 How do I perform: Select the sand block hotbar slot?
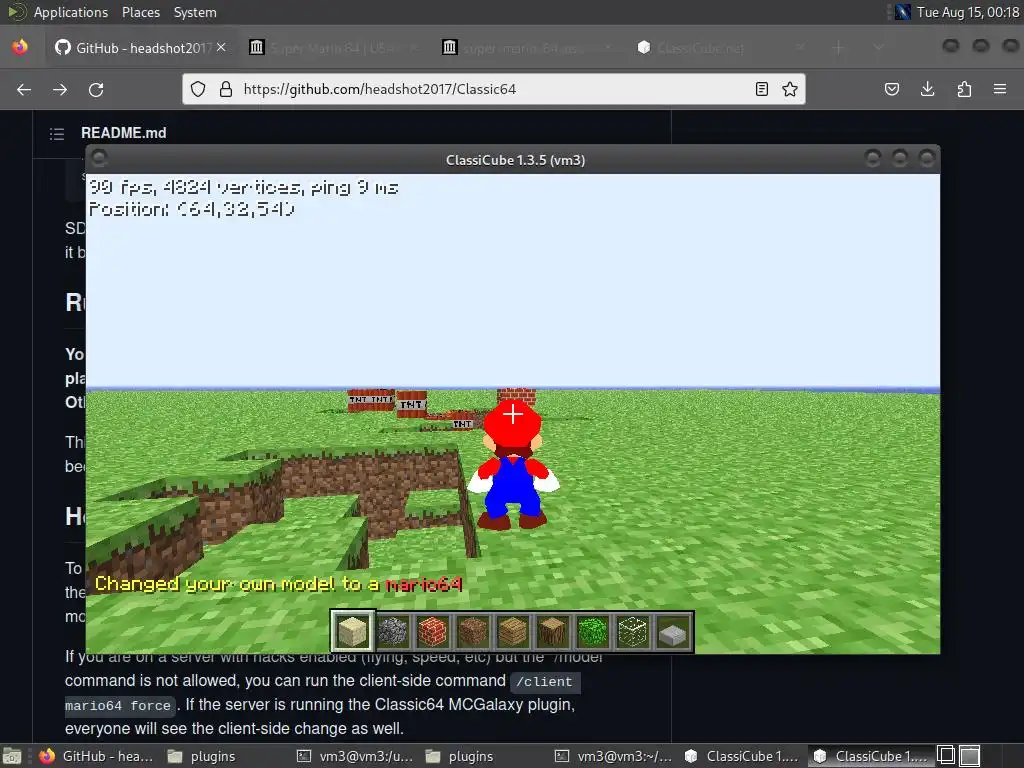tap(353, 632)
